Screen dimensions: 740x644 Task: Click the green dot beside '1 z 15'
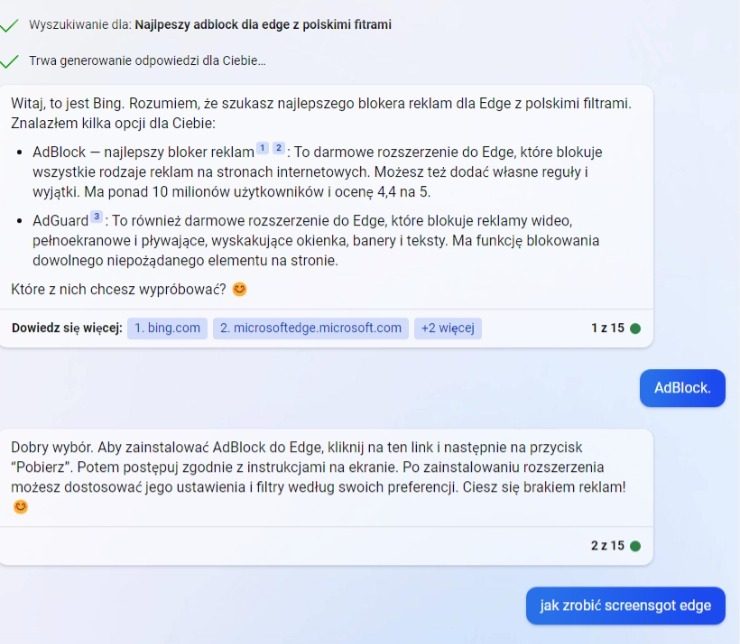[x=635, y=328]
